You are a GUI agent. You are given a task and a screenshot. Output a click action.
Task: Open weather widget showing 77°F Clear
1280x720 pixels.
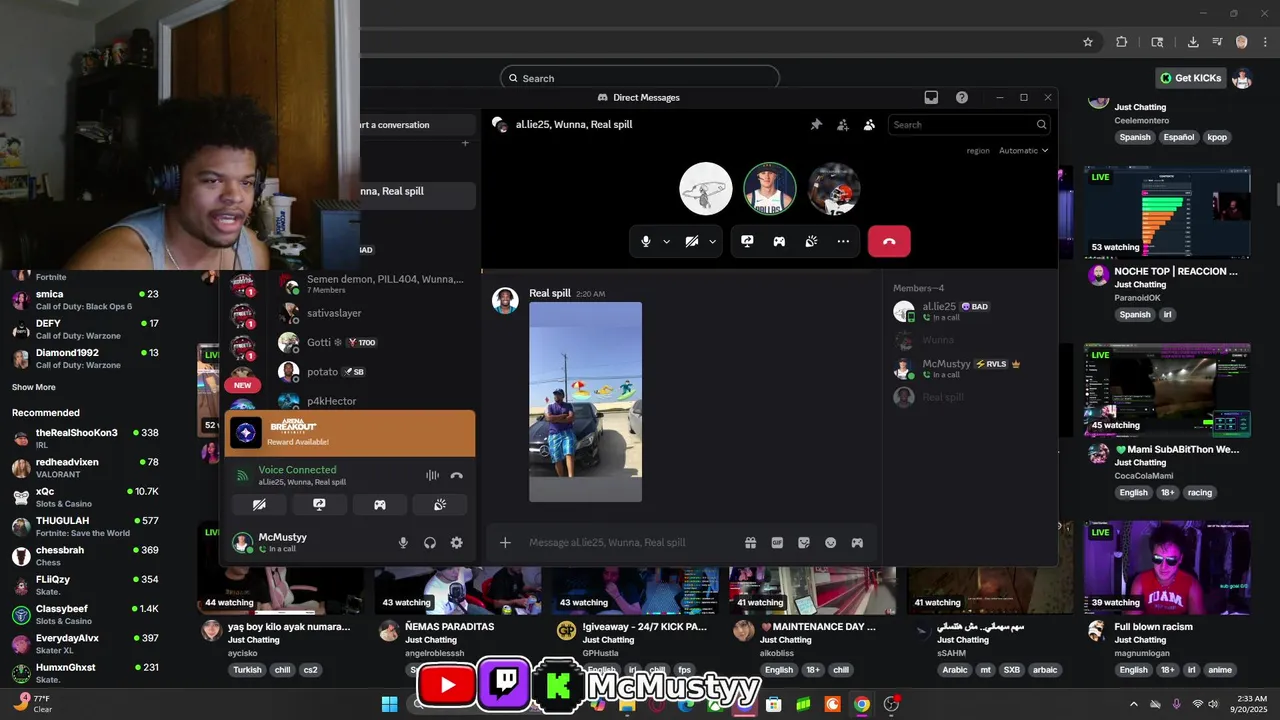click(34, 704)
